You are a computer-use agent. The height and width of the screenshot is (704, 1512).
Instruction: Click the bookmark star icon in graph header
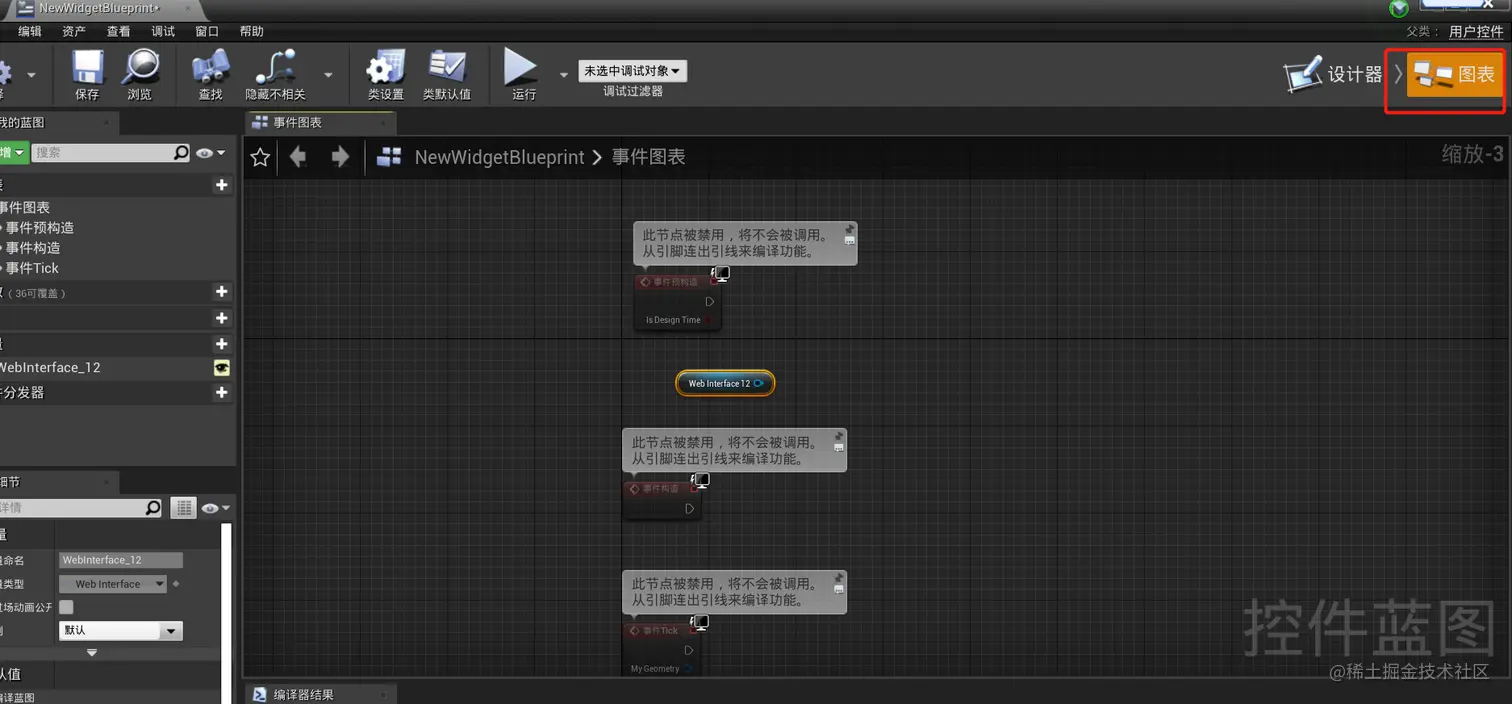click(x=260, y=157)
